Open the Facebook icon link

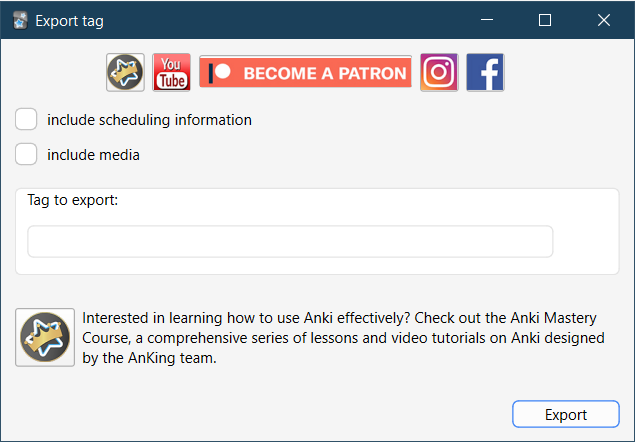coord(485,73)
